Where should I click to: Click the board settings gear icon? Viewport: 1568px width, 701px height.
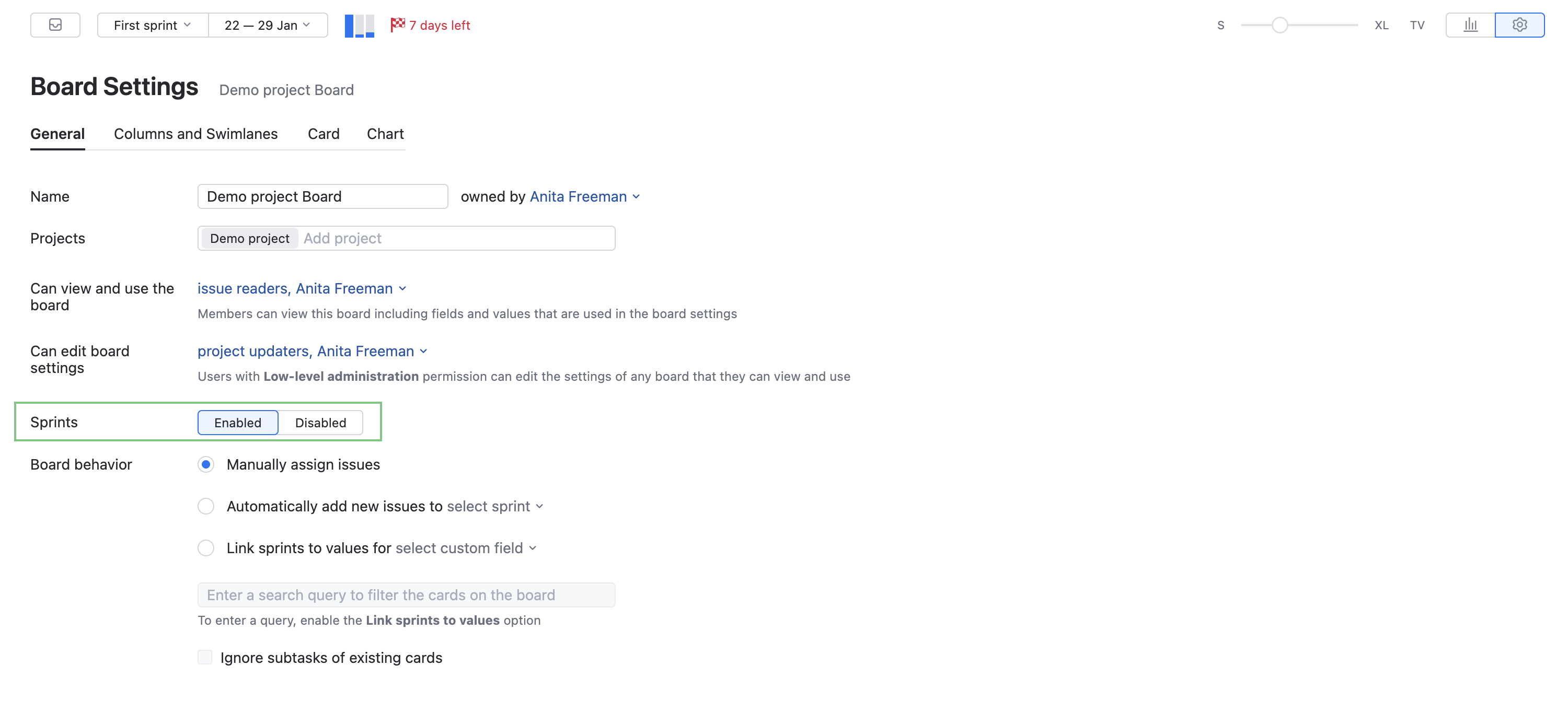(1519, 25)
